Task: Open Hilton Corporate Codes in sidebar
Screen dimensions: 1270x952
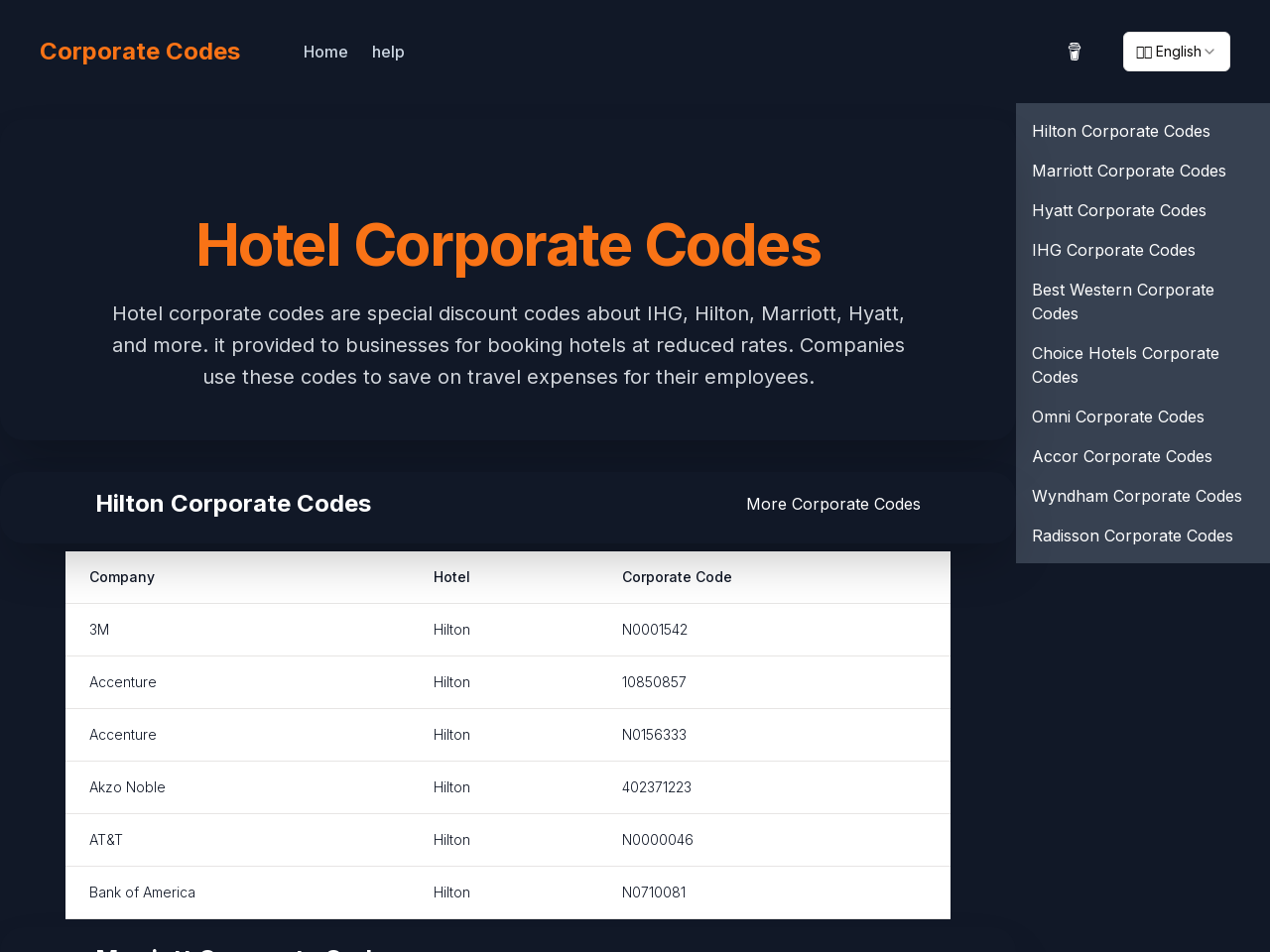Action: pyautogui.click(x=1121, y=129)
